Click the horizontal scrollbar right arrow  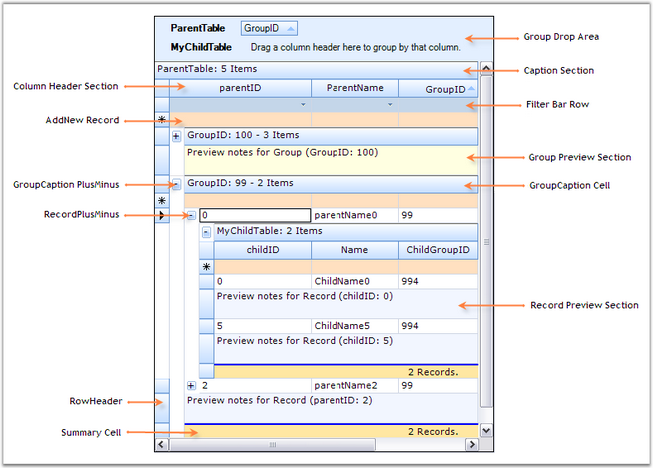(472, 445)
